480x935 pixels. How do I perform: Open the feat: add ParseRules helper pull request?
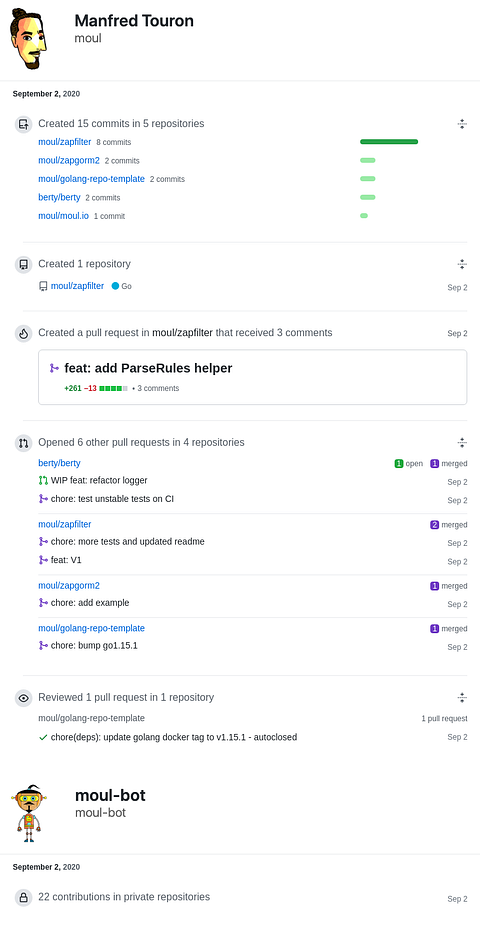(148, 368)
